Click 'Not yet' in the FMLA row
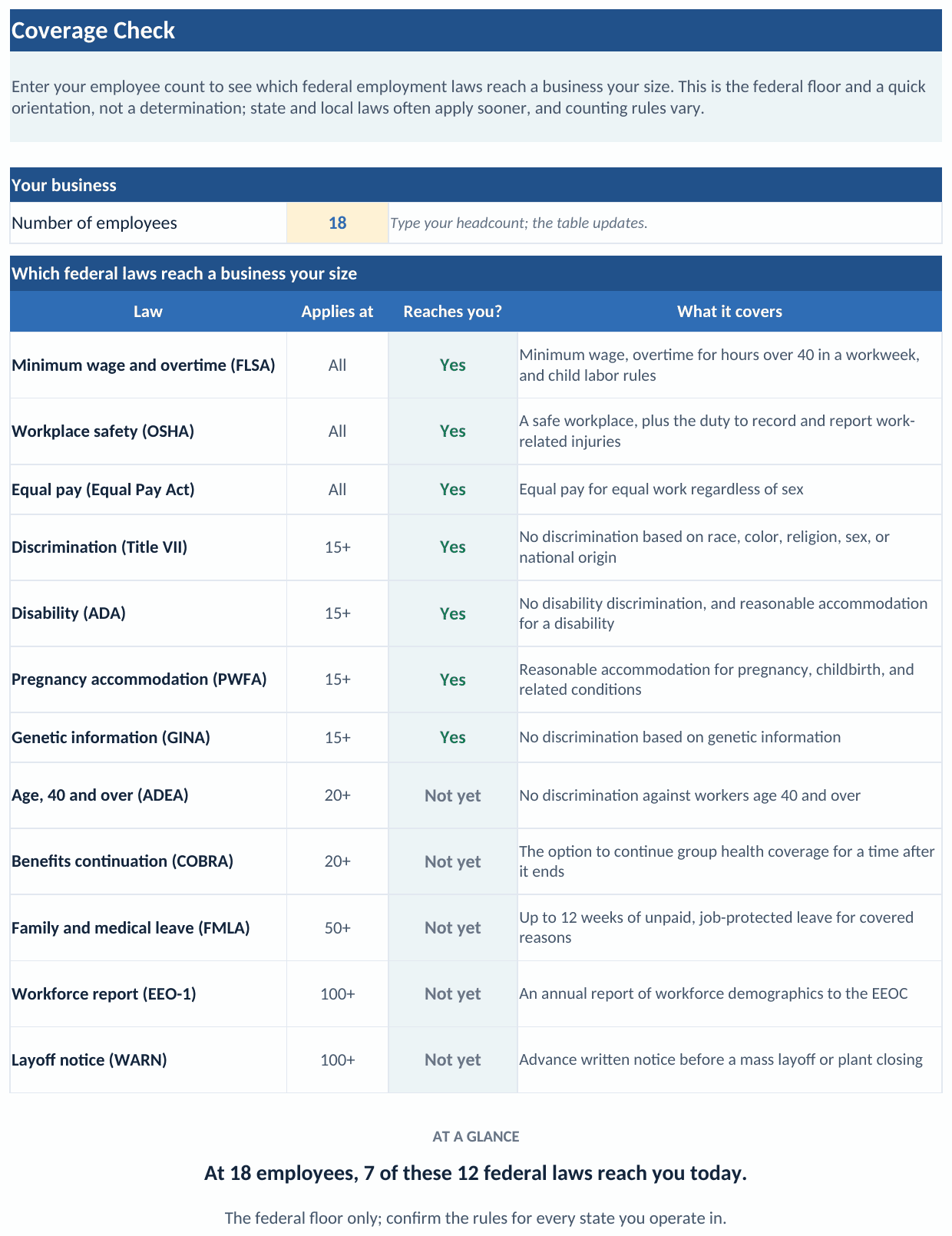This screenshot has width=952, height=1236. (x=453, y=927)
